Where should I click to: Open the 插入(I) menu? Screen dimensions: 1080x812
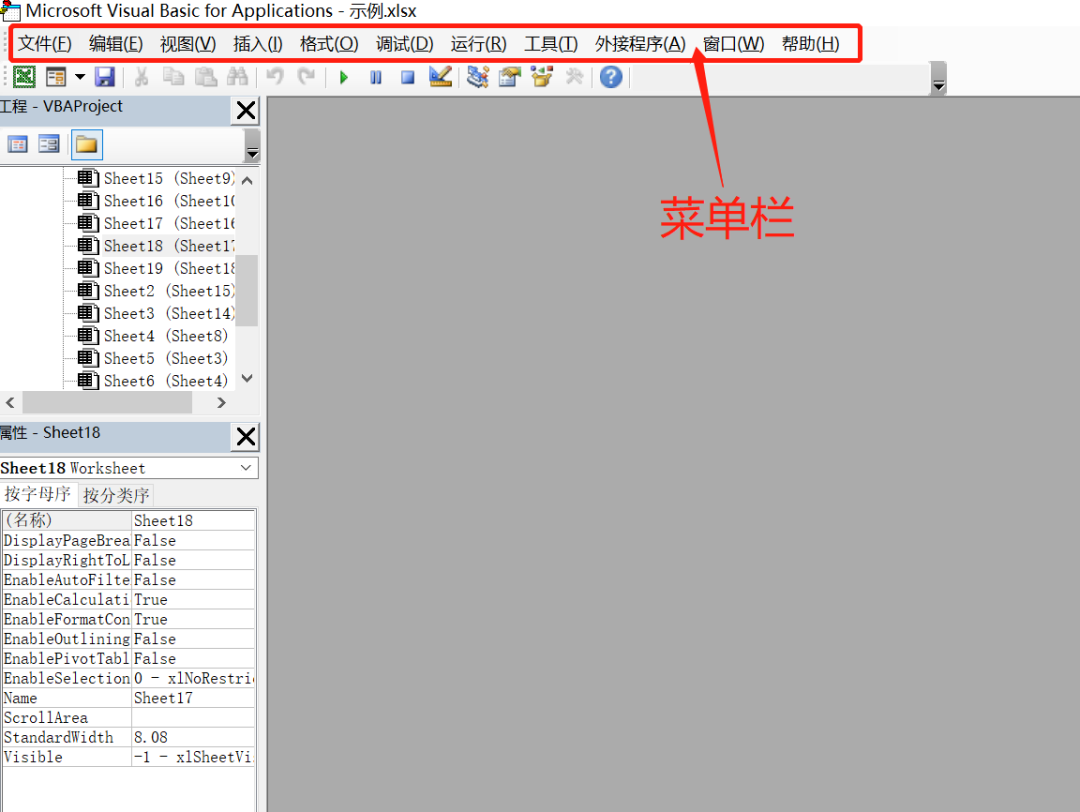click(x=258, y=44)
